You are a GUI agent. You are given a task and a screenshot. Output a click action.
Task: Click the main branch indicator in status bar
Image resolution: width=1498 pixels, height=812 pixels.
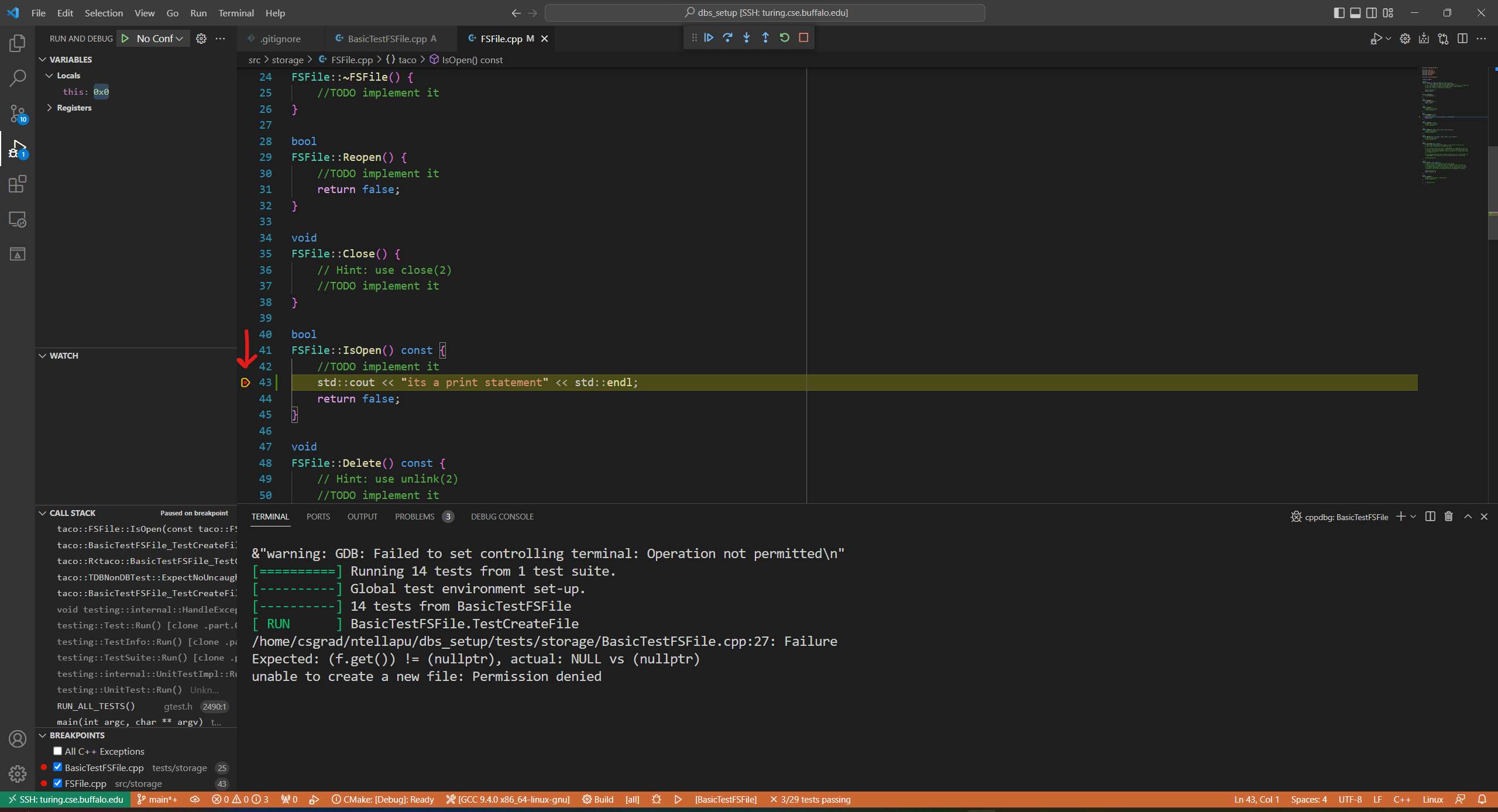point(157,799)
